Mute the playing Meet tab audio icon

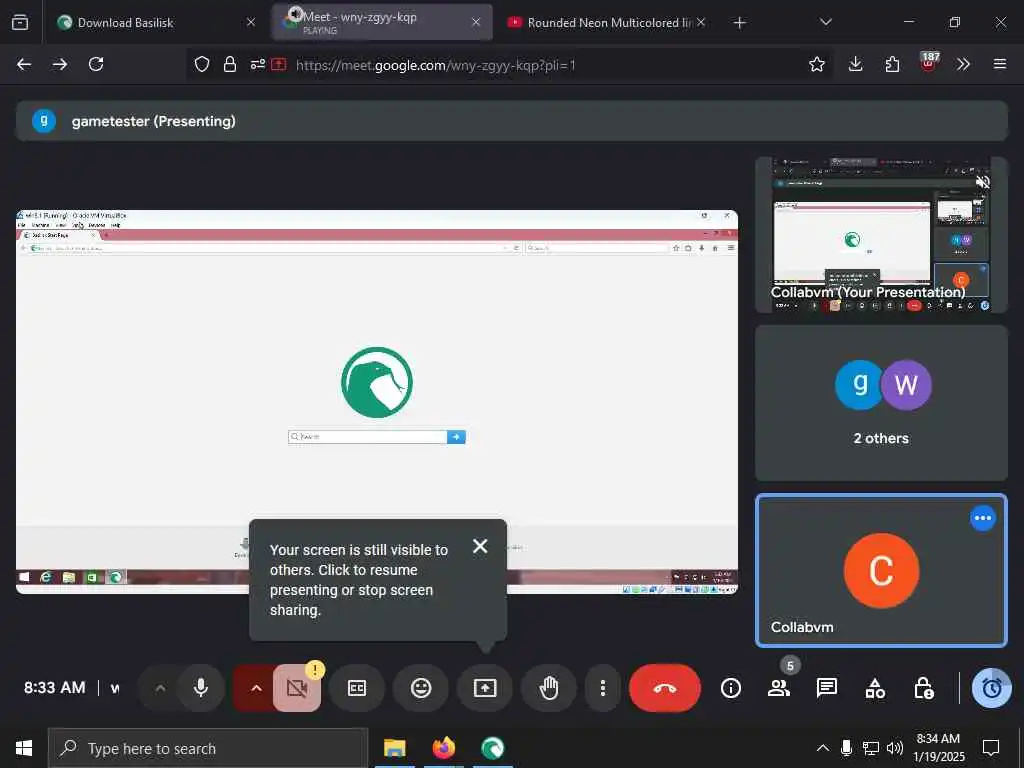(x=295, y=14)
